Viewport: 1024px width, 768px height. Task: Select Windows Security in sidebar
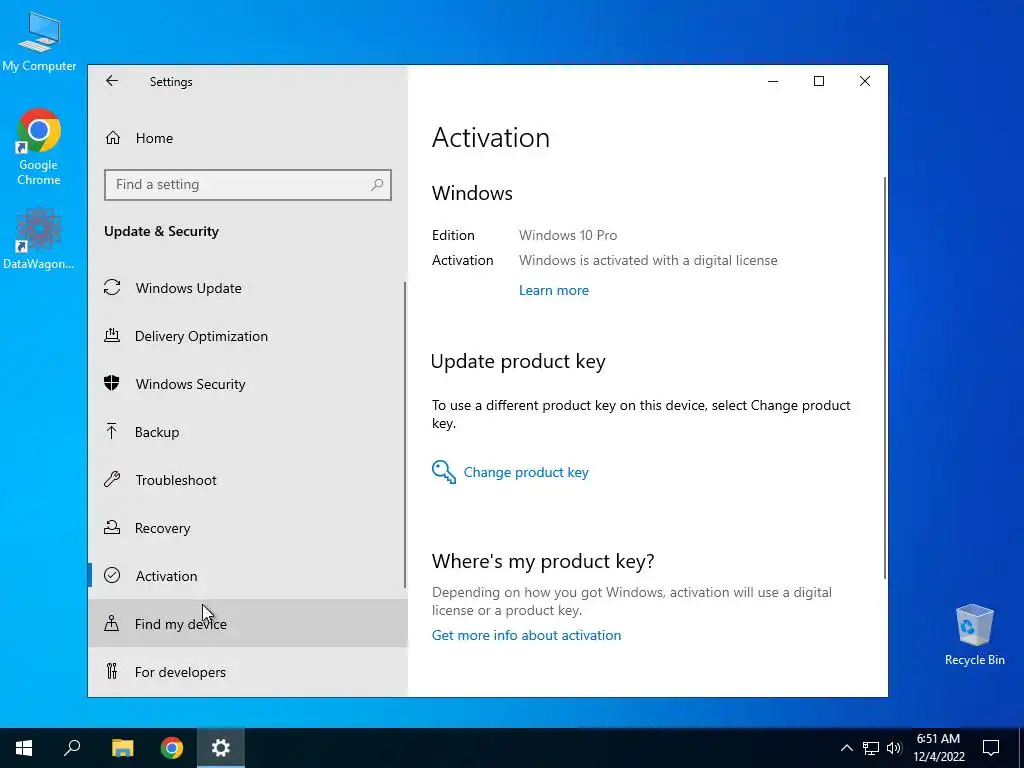pyautogui.click(x=247, y=384)
